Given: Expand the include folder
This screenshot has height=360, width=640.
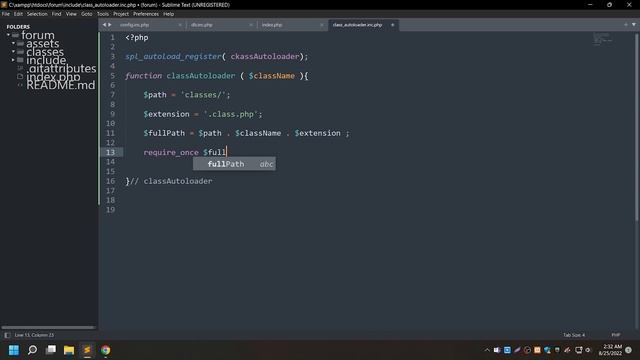Looking at the screenshot, I should click(x=13, y=60).
